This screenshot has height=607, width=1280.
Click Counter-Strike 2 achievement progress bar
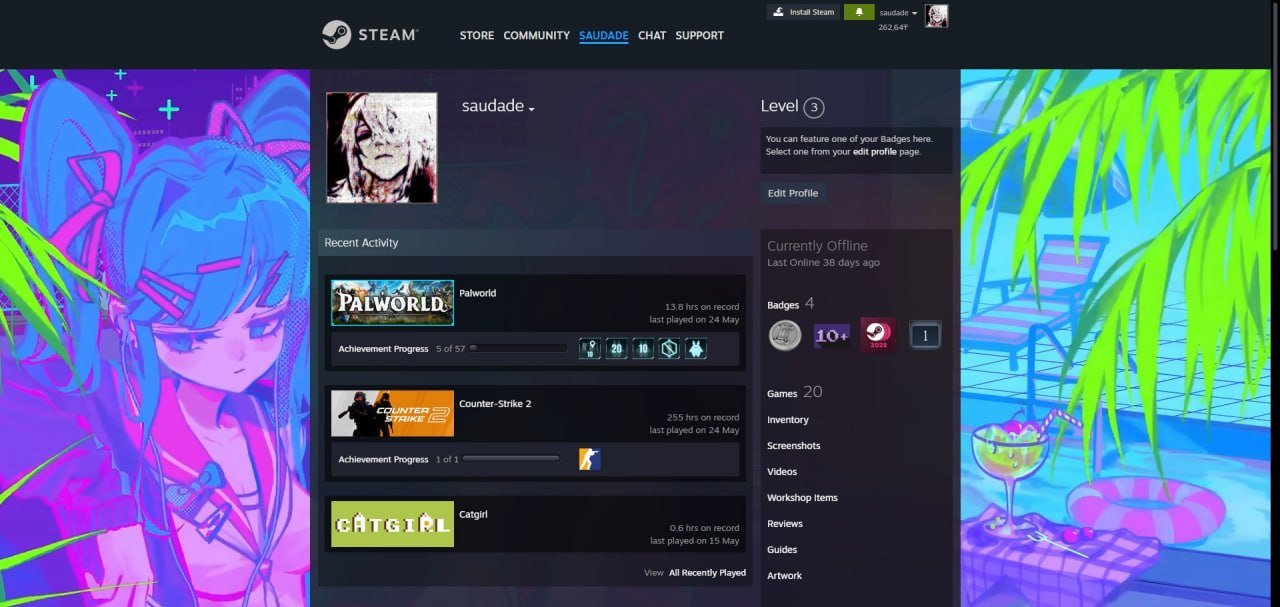(x=511, y=459)
